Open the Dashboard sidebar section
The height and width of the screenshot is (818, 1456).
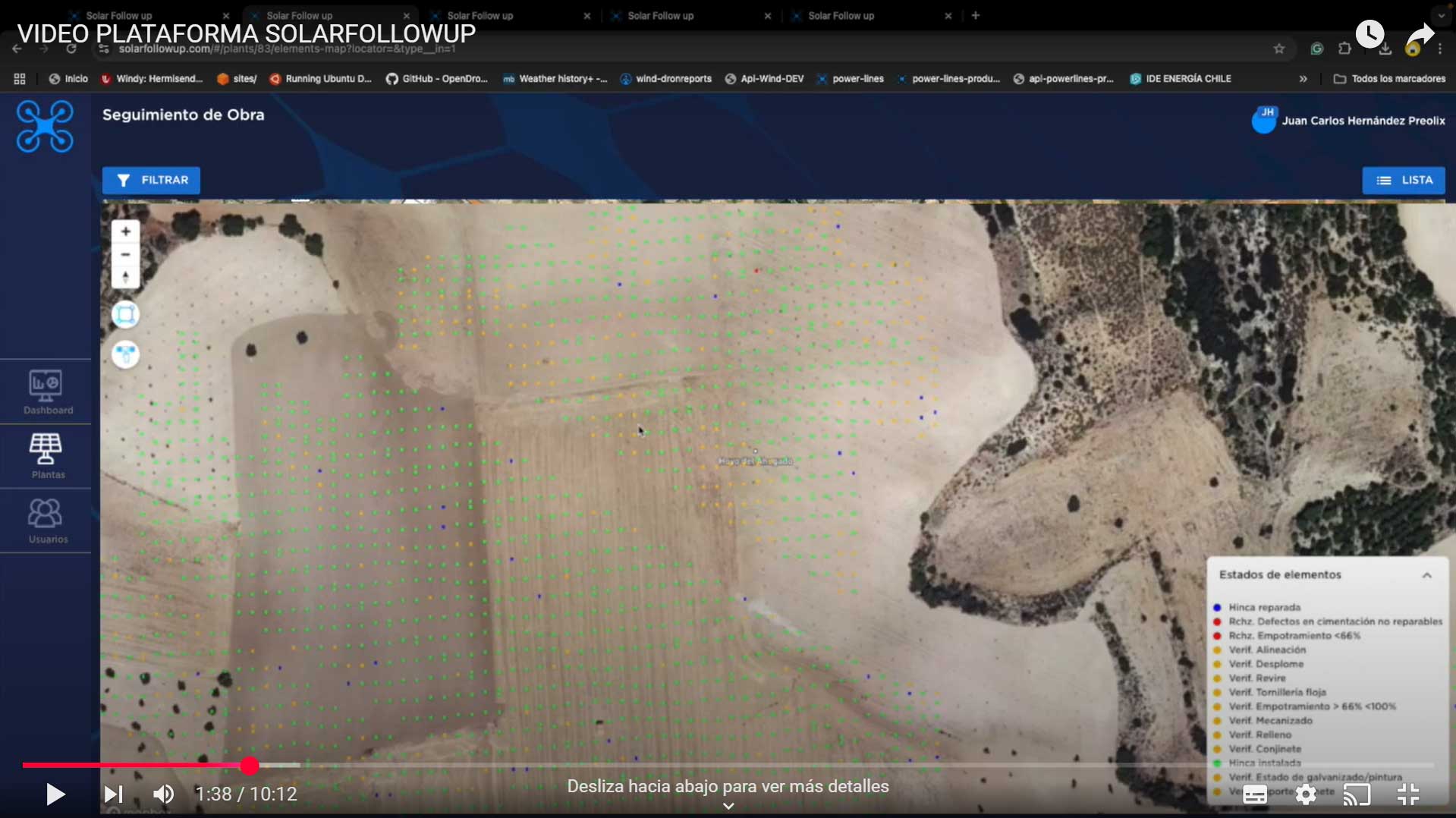(x=46, y=392)
